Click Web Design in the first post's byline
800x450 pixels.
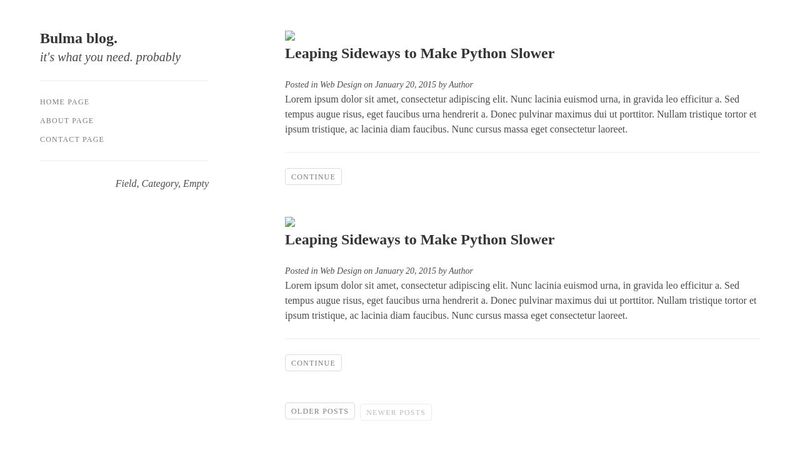[341, 85]
